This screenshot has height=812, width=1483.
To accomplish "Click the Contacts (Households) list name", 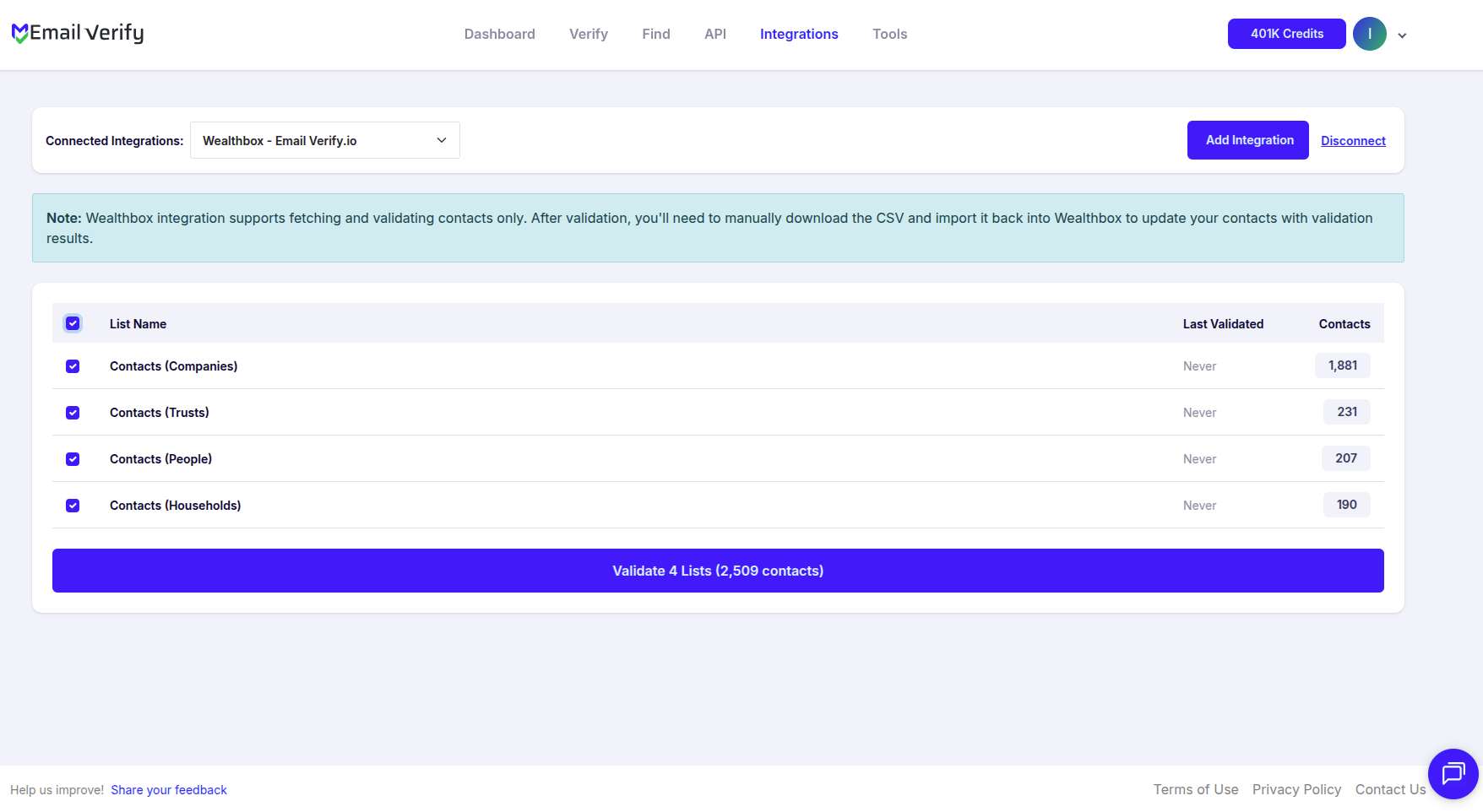I will pos(175,506).
